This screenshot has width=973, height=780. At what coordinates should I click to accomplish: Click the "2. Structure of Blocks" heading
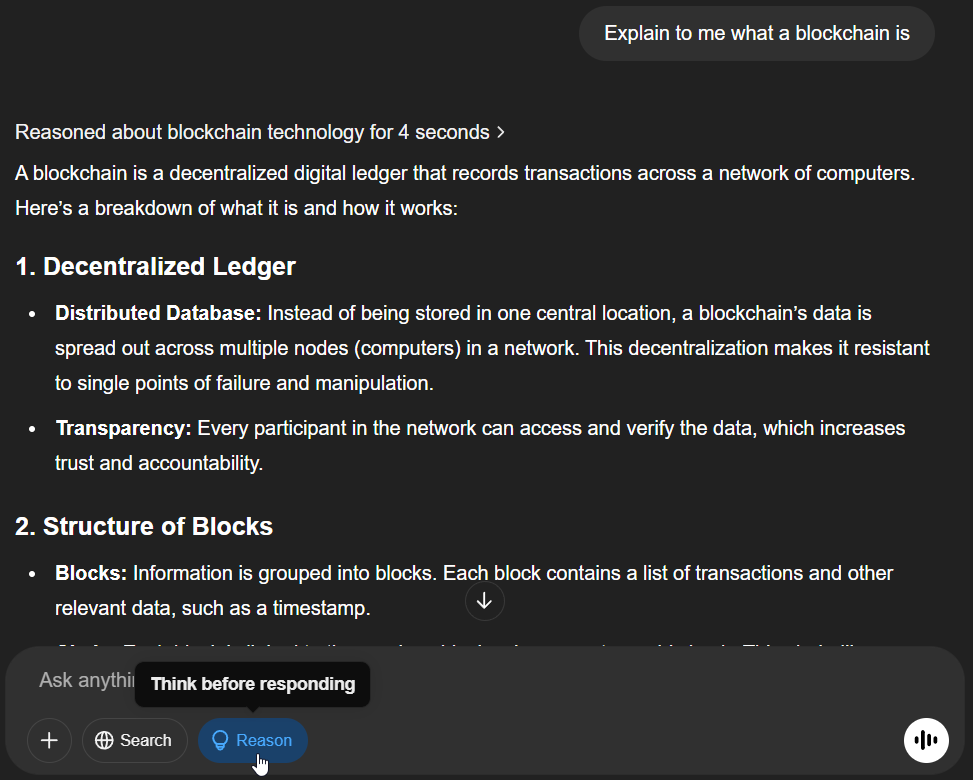coord(144,526)
